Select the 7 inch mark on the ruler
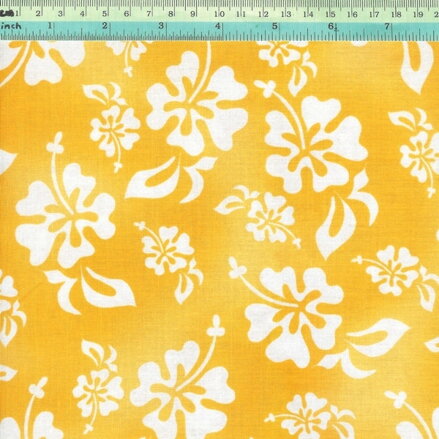This screenshot has width=439, height=439. pos(387,26)
